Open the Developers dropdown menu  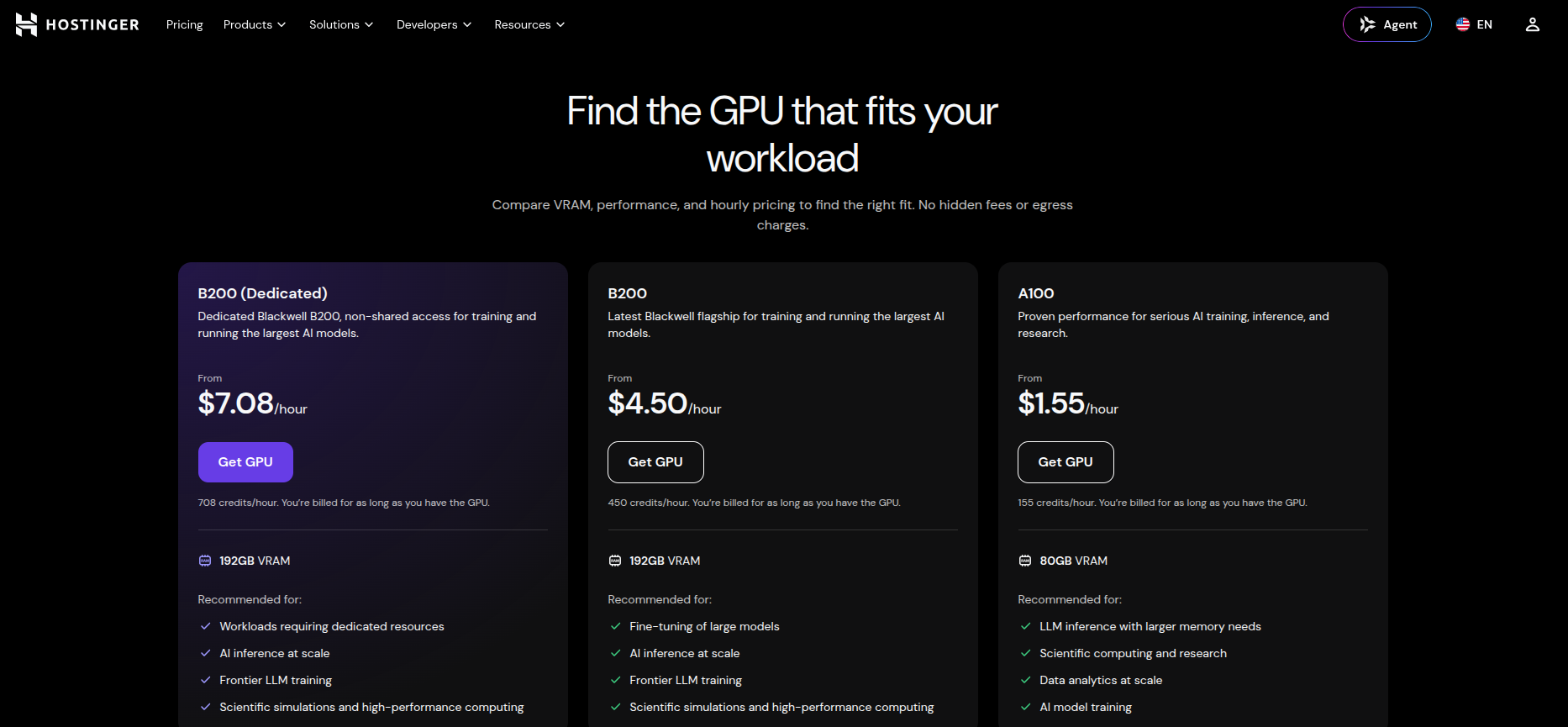pos(434,25)
